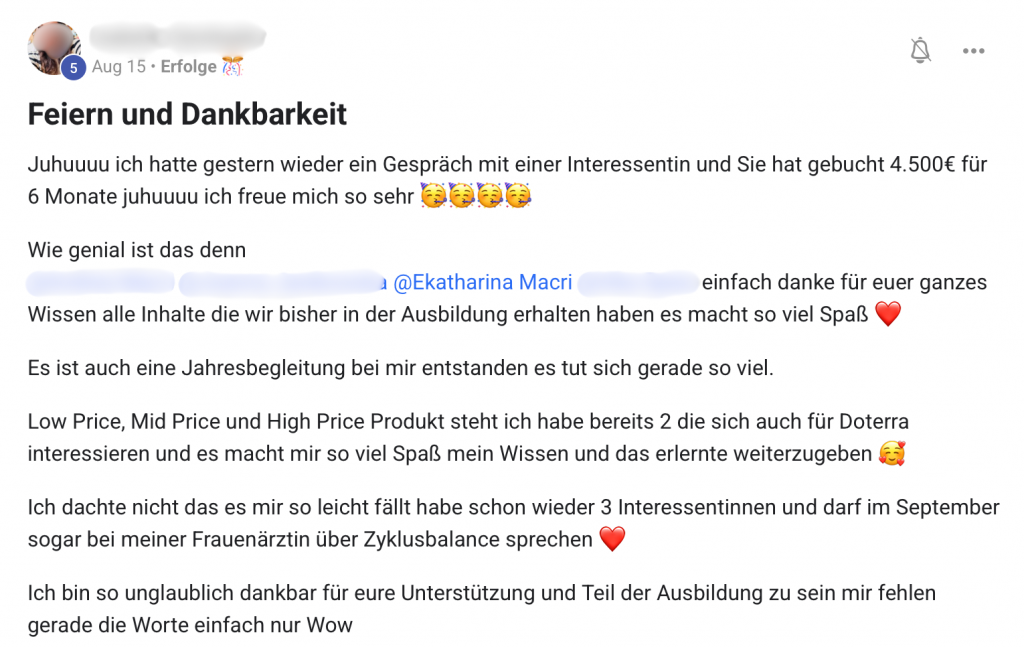Open the post title Feiern und Dankbarkeit
This screenshot has width=1024, height=647.
click(187, 114)
